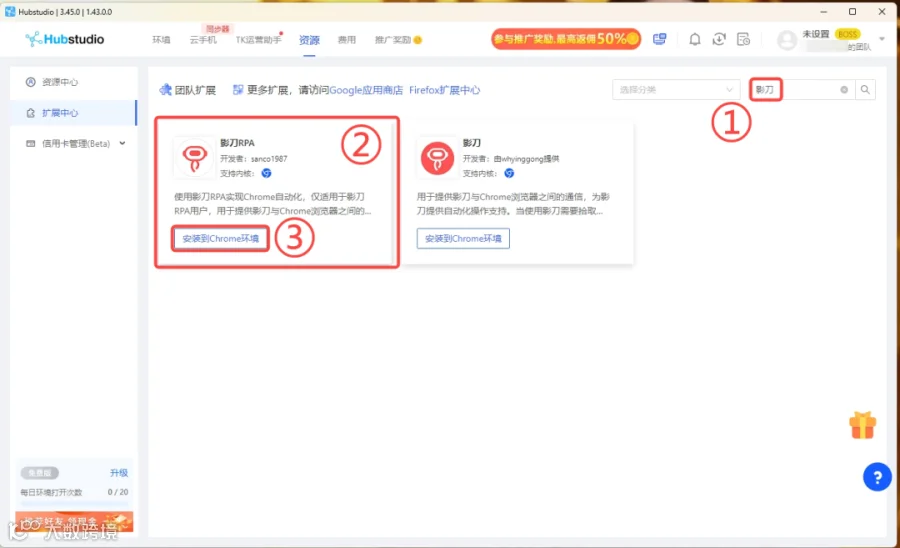Screen dimensions: 900x548
Task: Click 每日环境打开次数 usage text
Action: (51, 492)
